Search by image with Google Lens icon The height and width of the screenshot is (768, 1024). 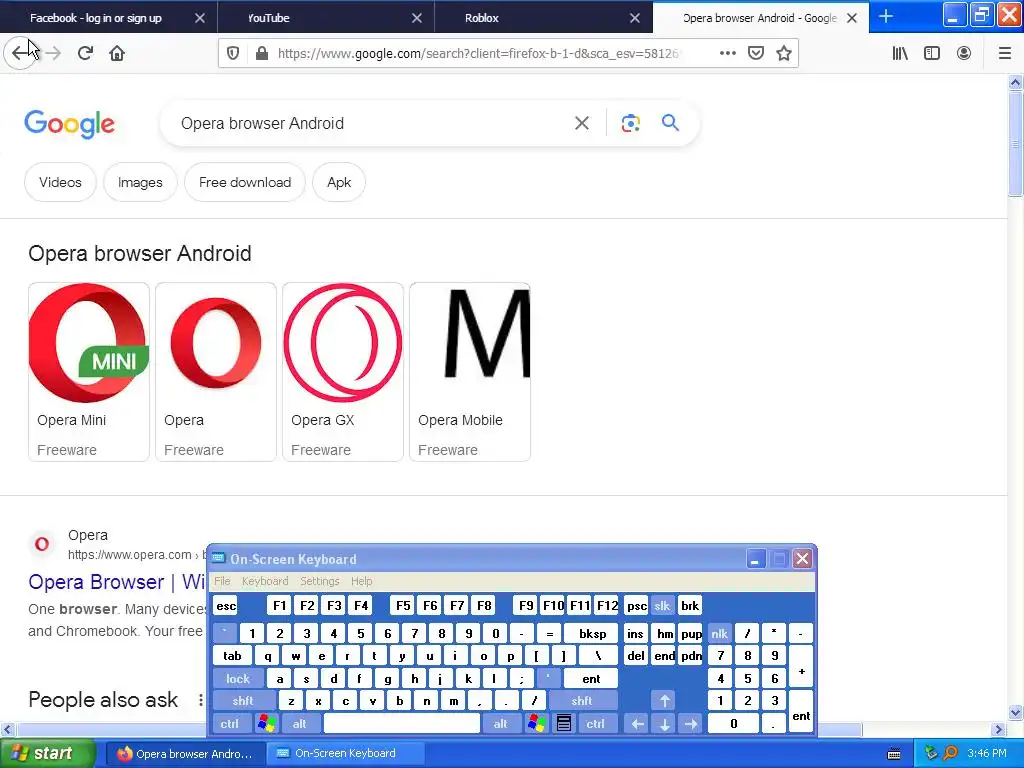[x=630, y=123]
